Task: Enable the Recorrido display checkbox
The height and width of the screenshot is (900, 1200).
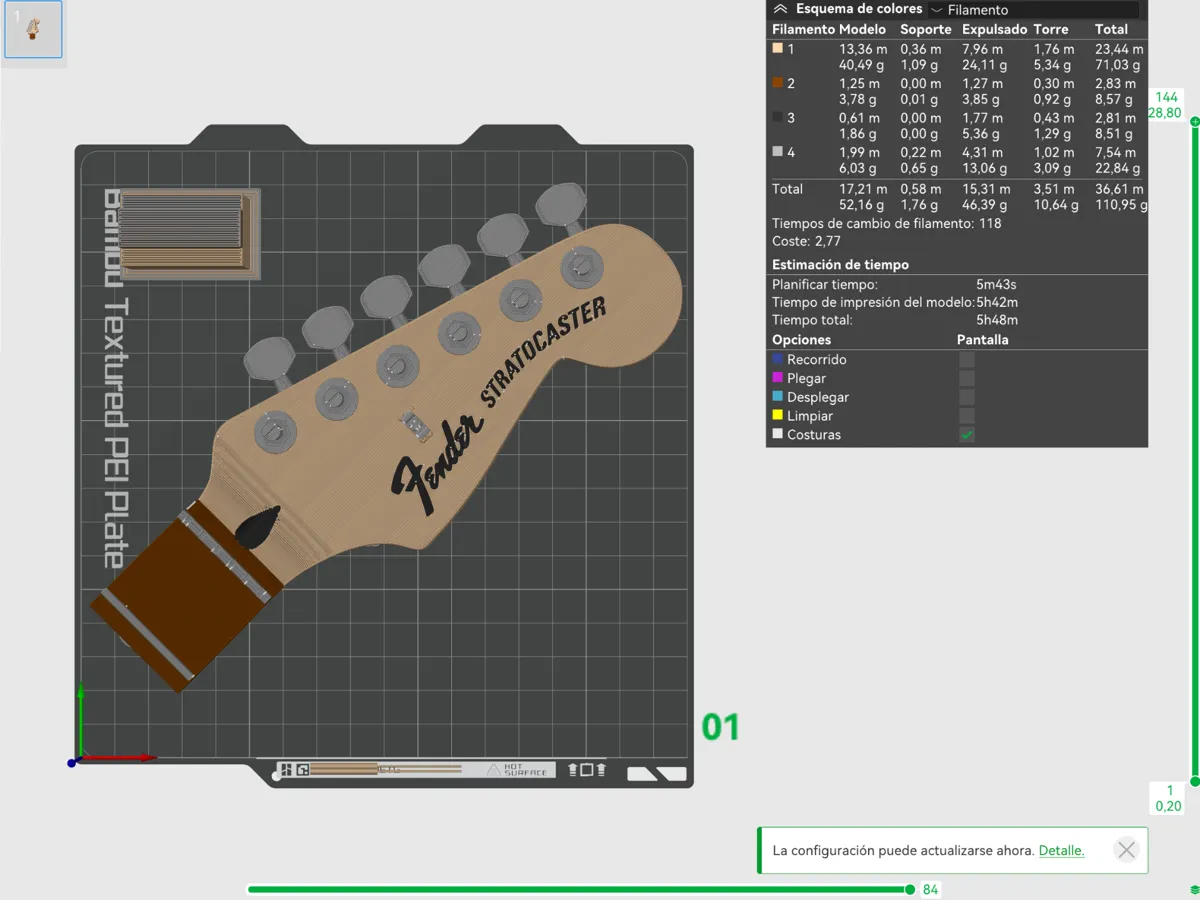Action: click(967, 359)
